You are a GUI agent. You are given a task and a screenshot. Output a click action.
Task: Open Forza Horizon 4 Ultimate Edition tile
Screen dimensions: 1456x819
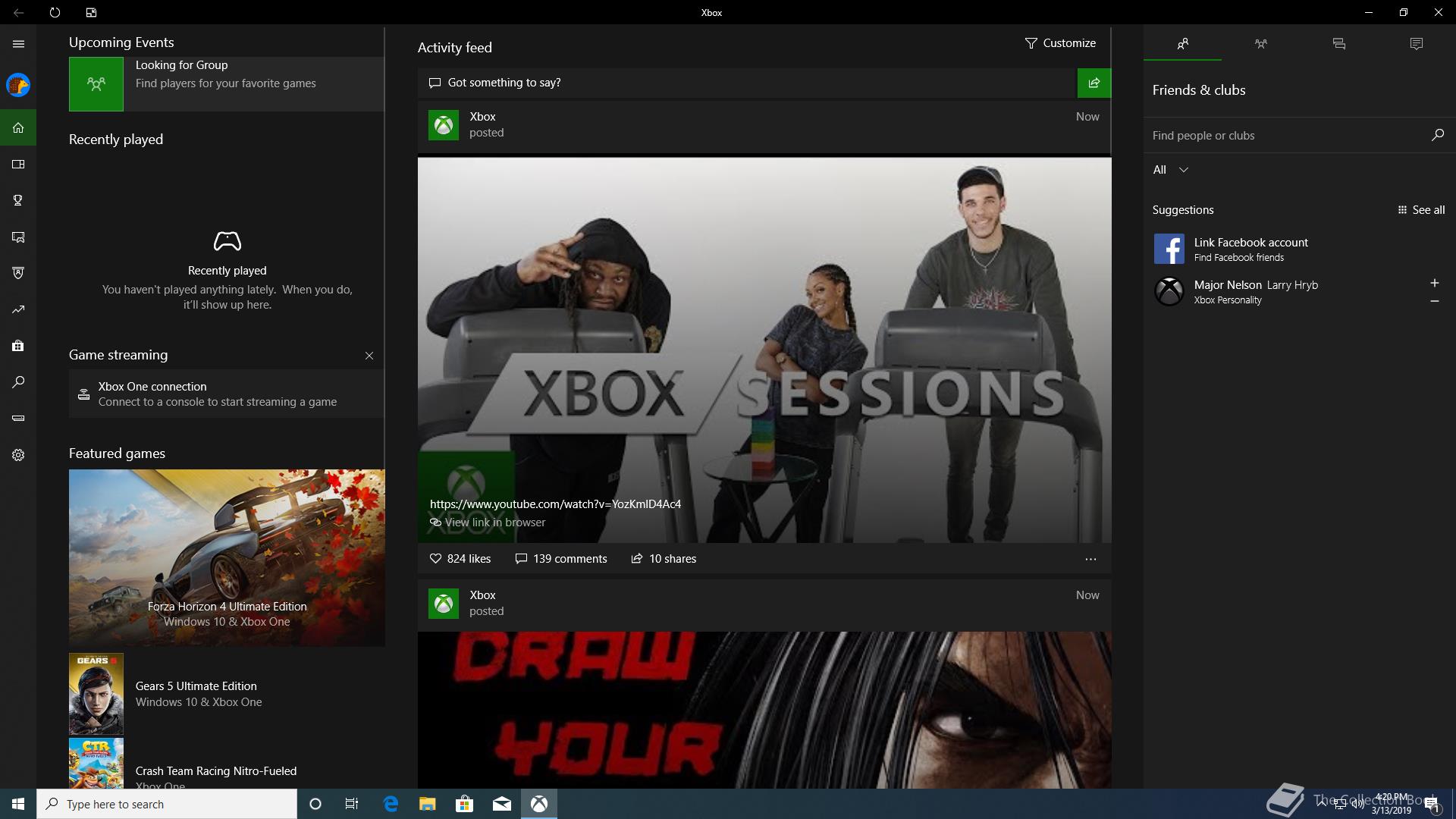227,558
